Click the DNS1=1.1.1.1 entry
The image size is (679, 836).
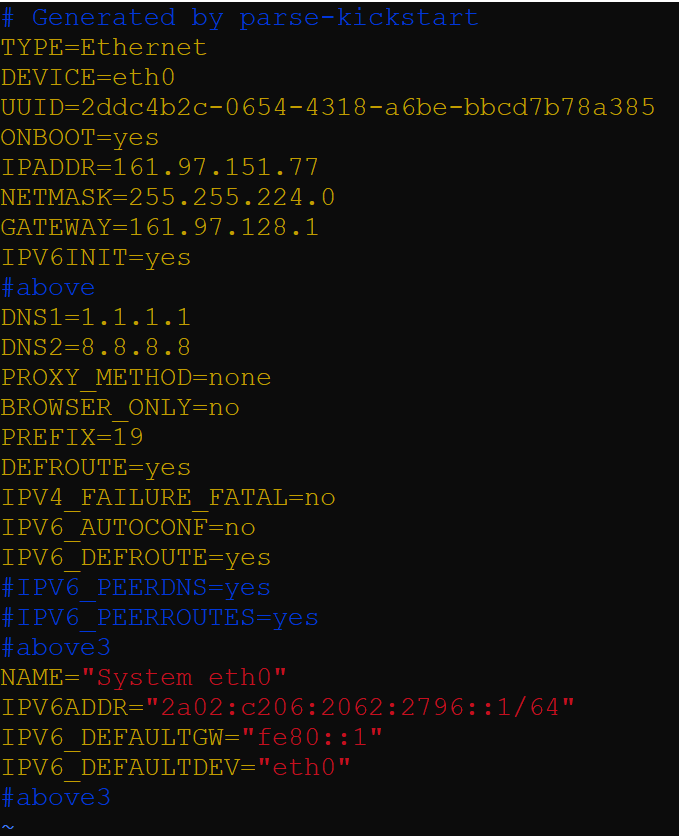(x=96, y=318)
